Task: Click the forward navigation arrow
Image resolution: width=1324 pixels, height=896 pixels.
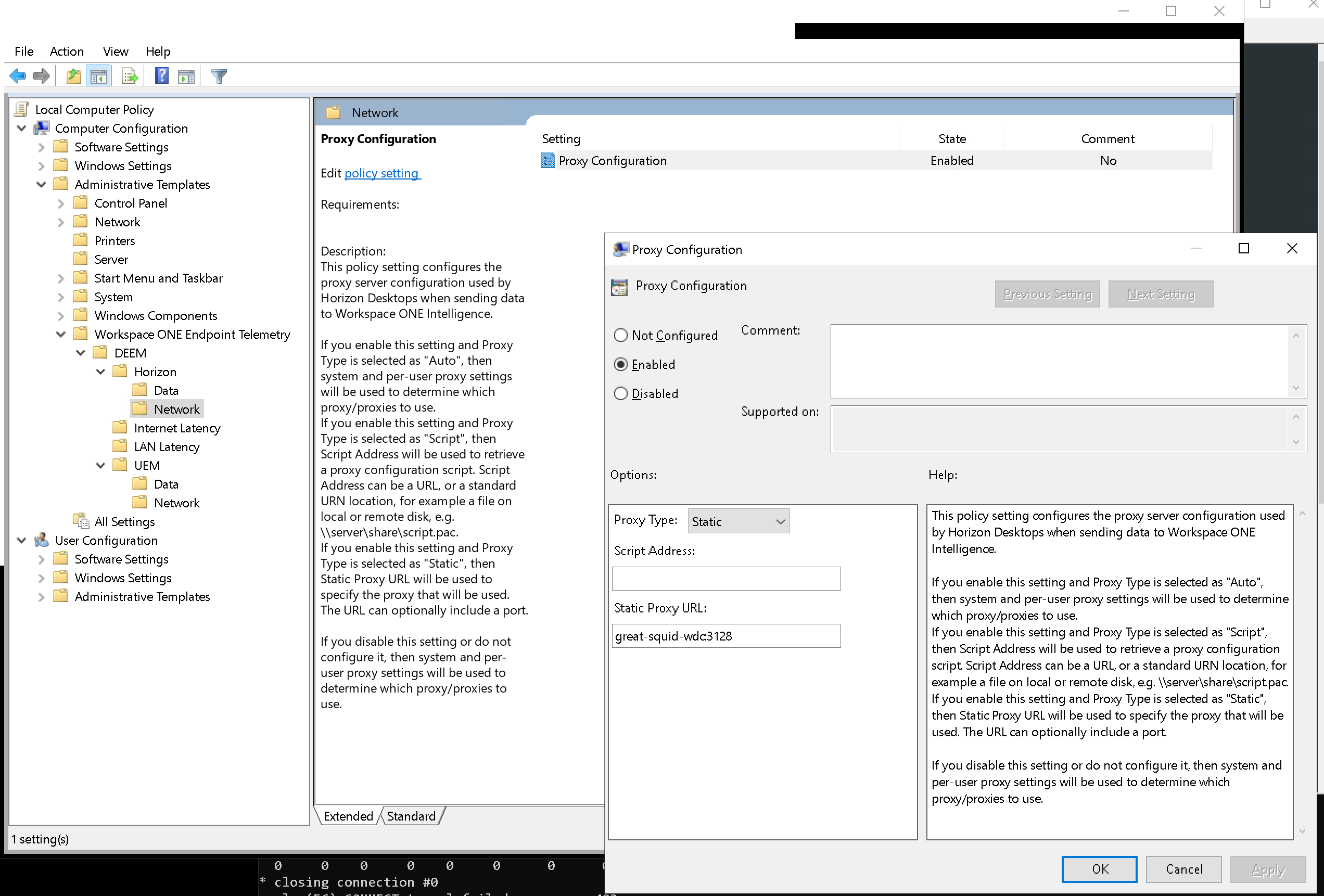Action: pos(41,75)
